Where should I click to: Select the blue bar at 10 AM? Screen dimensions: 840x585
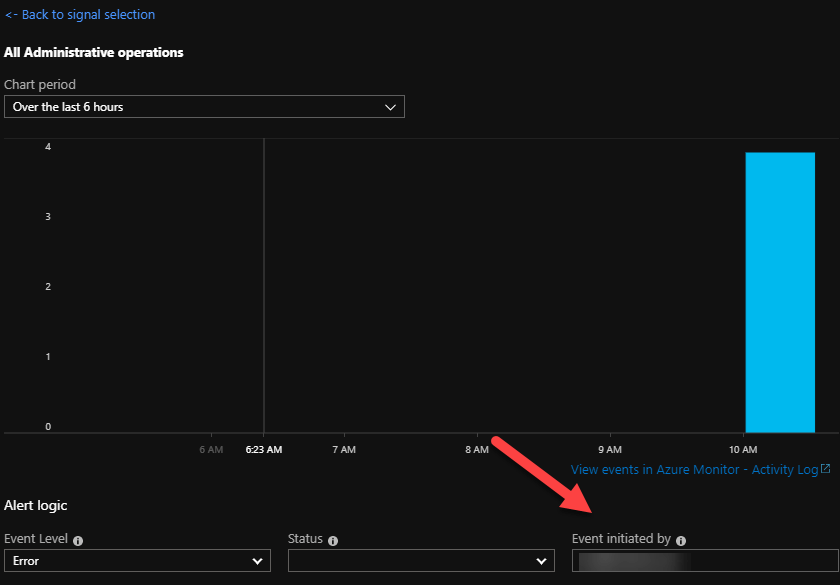pyautogui.click(x=780, y=292)
